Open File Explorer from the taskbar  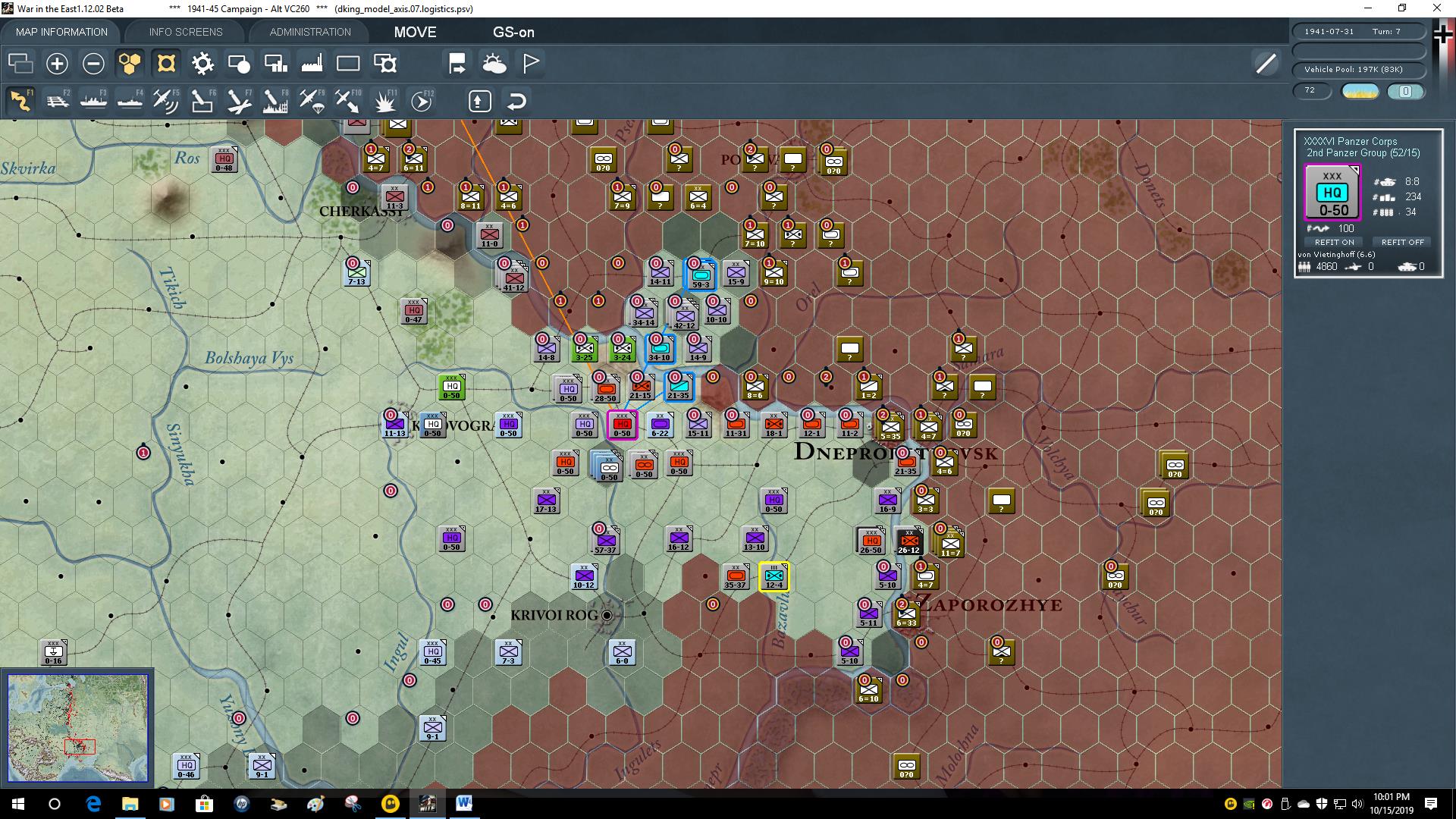pyautogui.click(x=130, y=804)
